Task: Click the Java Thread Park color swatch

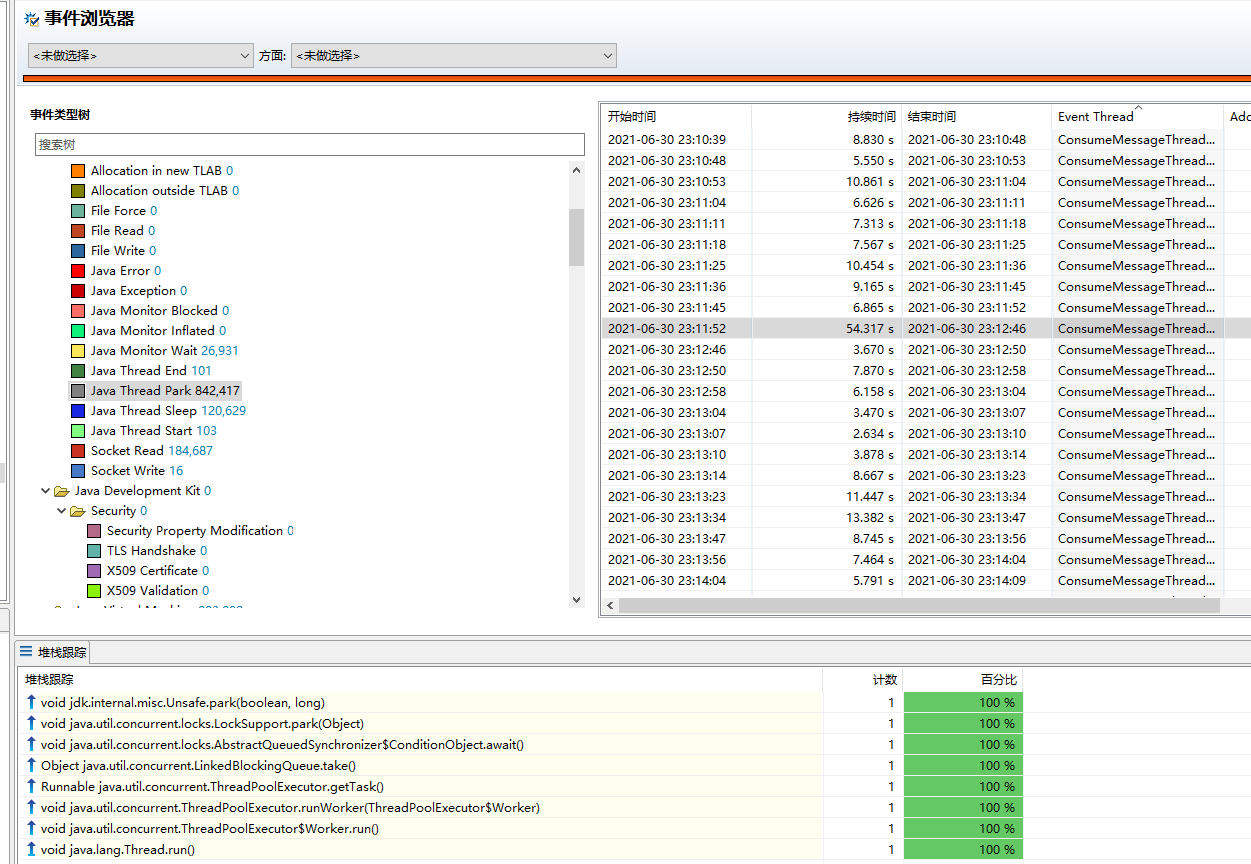Action: point(78,391)
